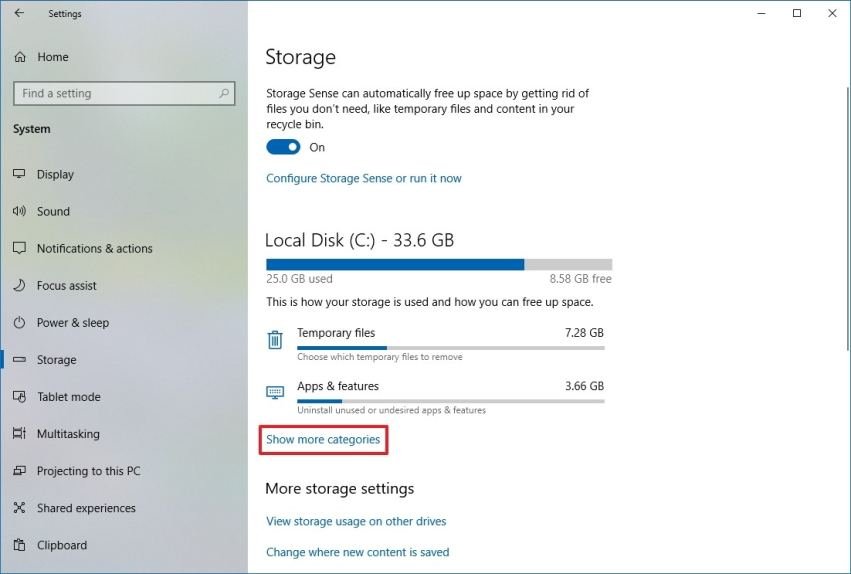Click the Display monitor icon
Screen dimensions: 851x574
[x=19, y=174]
